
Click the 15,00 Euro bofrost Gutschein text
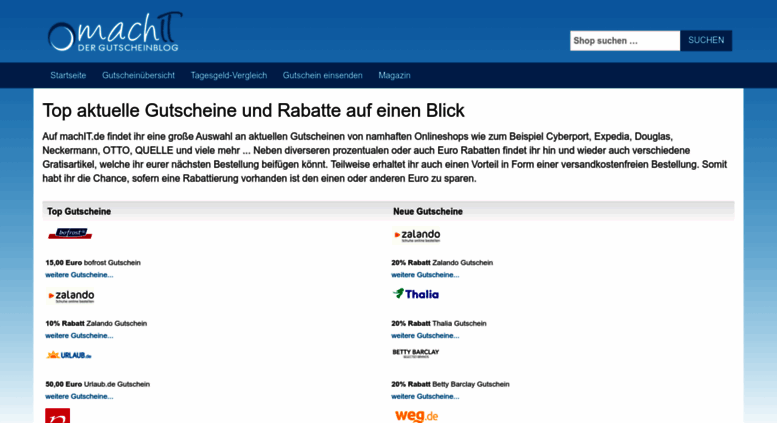pyautogui.click(x=93, y=263)
